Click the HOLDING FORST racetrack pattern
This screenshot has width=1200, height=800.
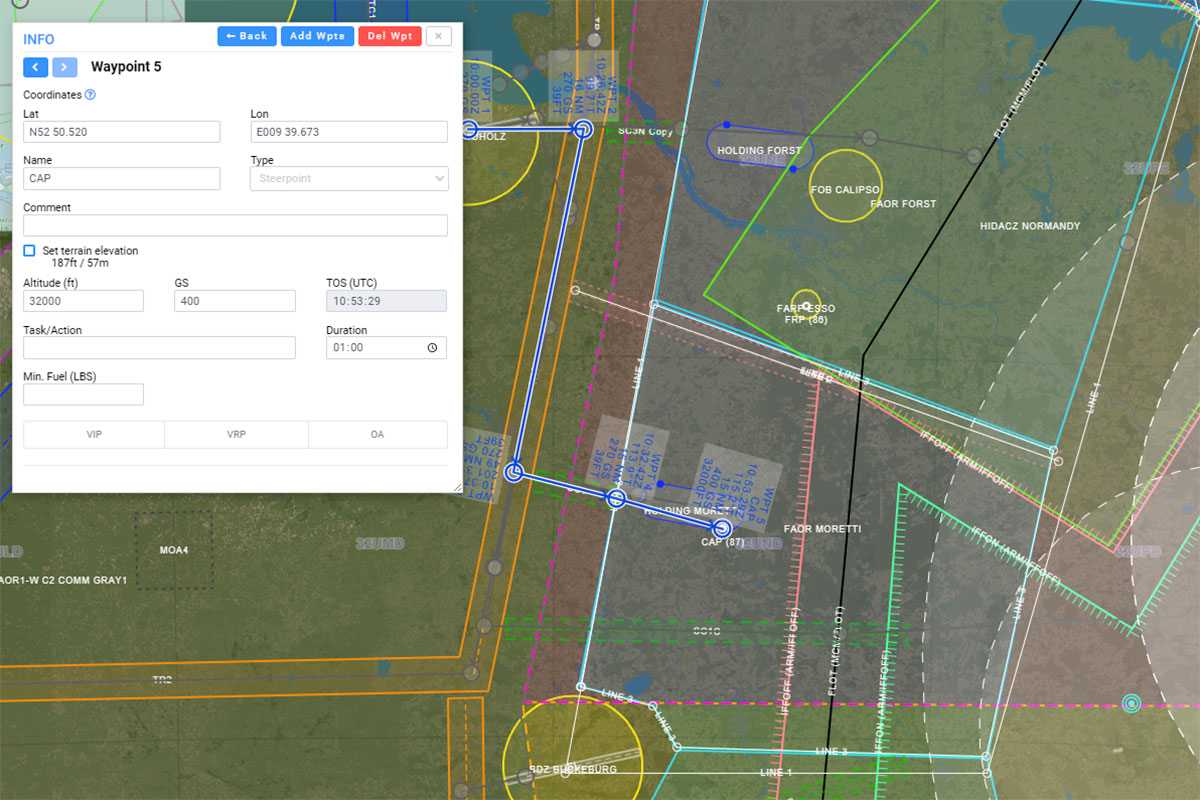760,146
